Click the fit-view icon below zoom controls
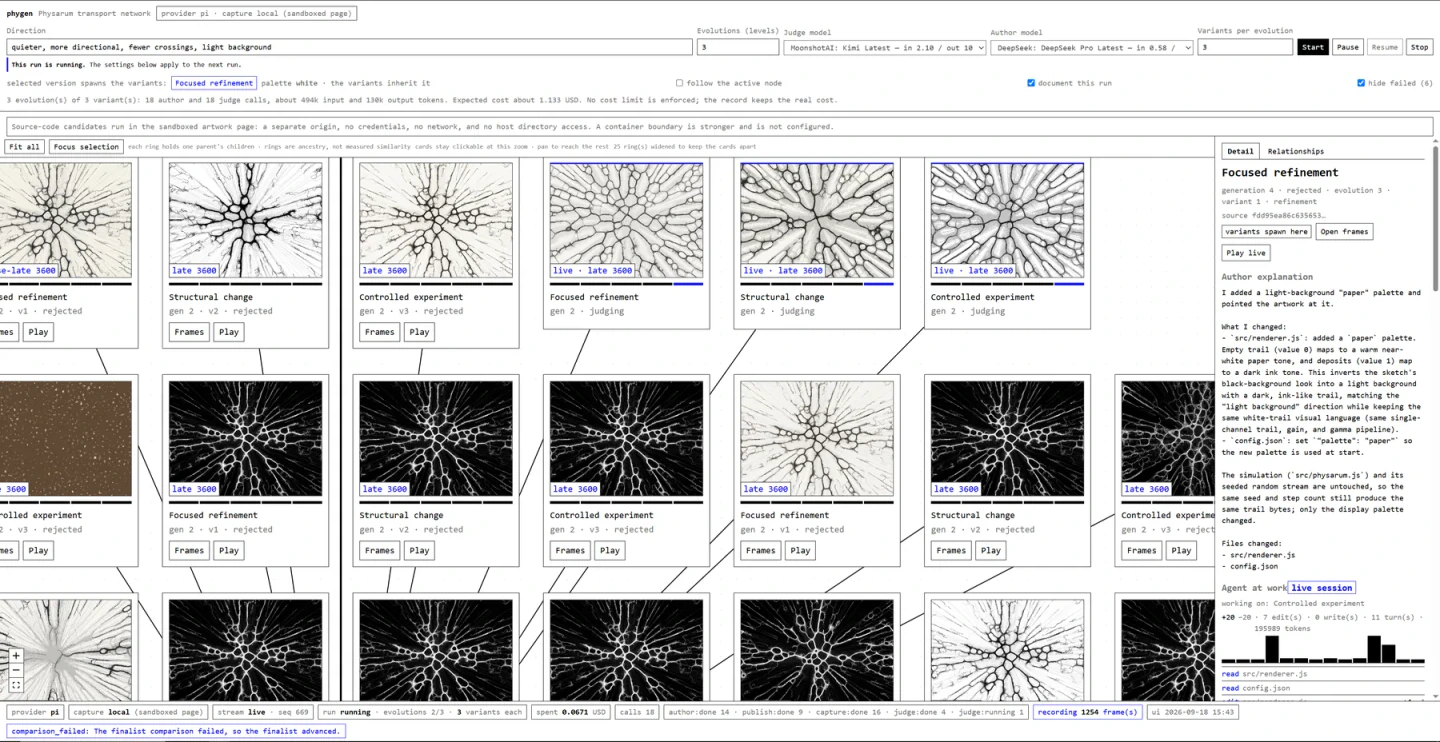The image size is (1440, 742). point(16,685)
